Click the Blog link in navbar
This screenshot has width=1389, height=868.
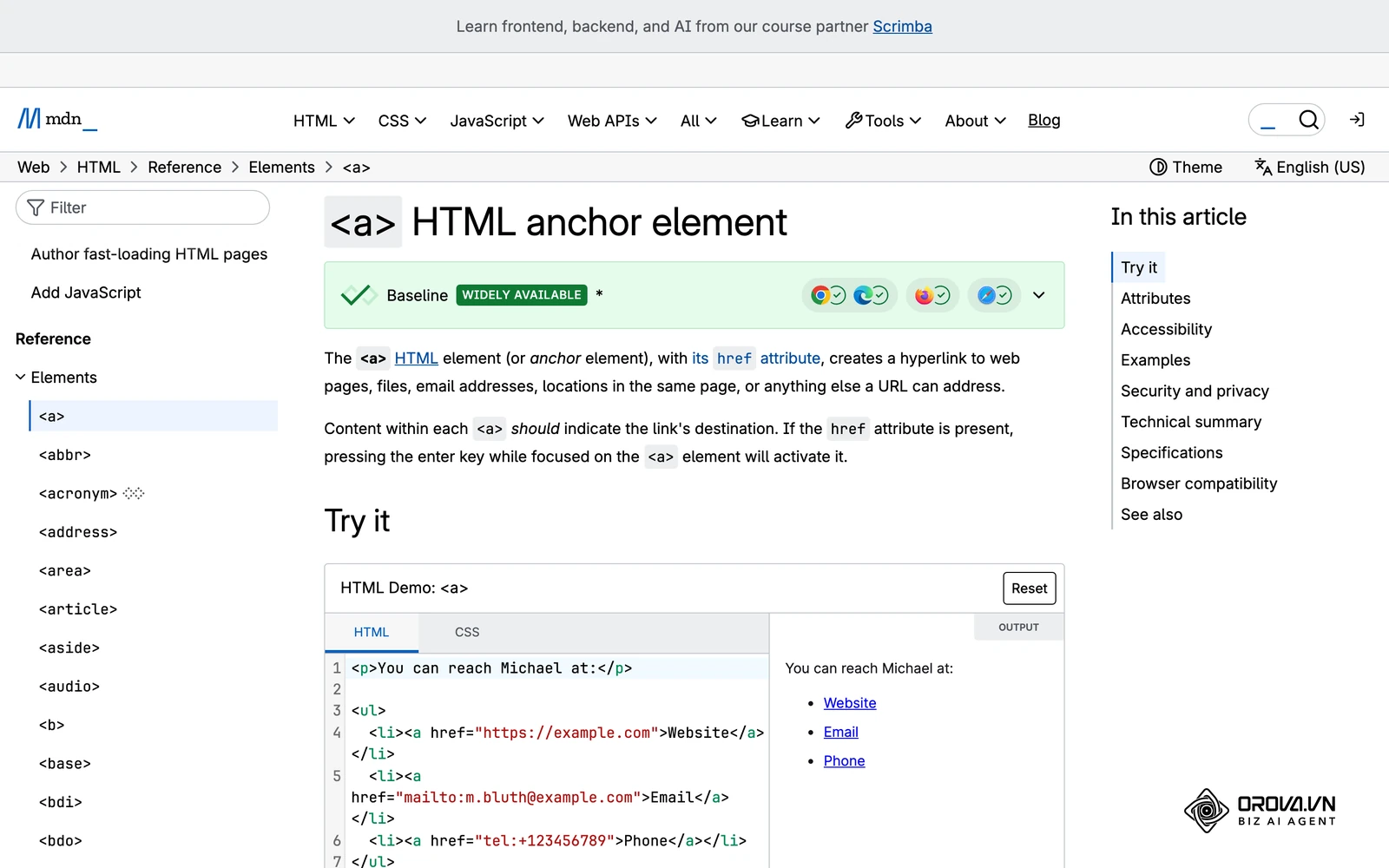1044,121
